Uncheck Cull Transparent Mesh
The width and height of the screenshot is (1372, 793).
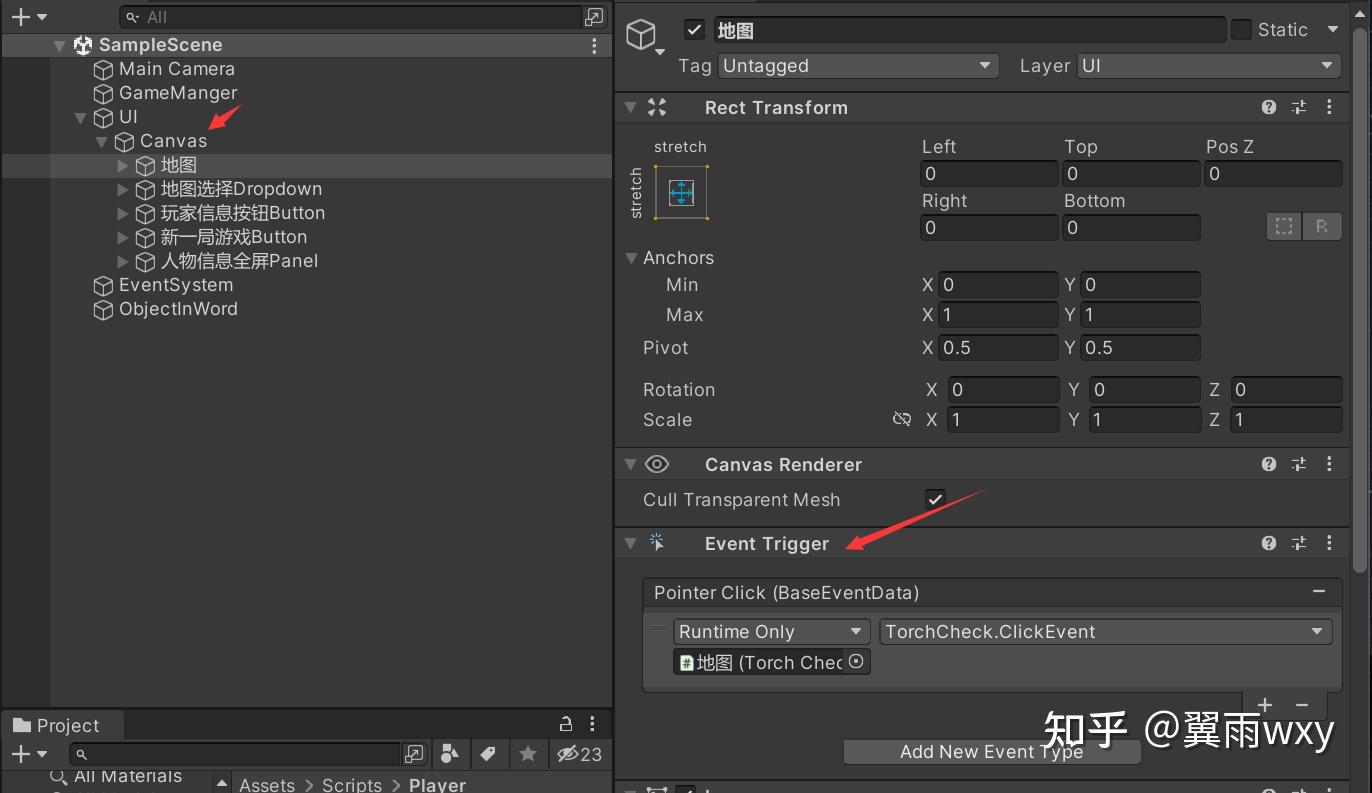pos(935,499)
